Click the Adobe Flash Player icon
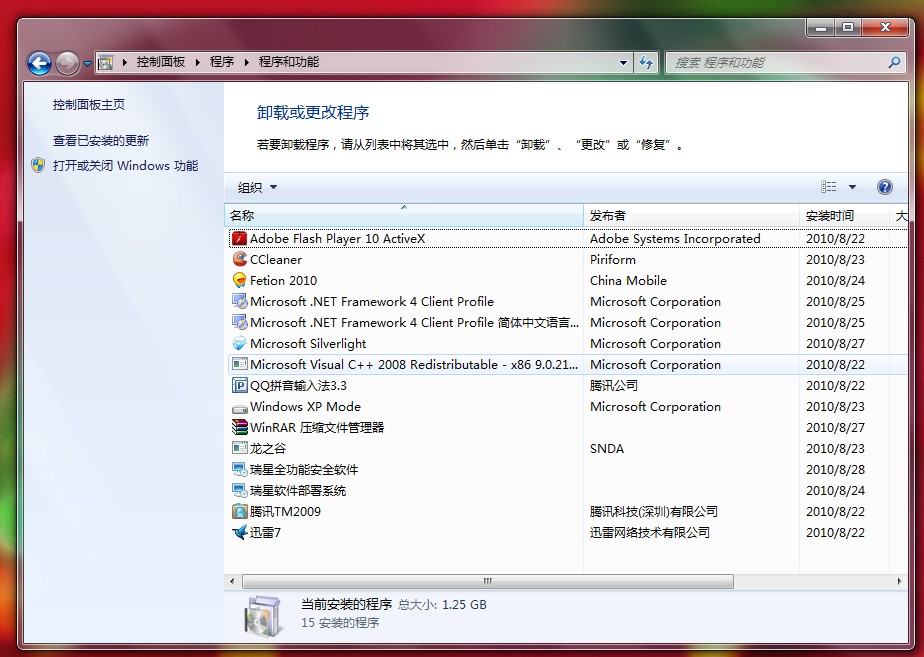924x657 pixels. (239, 239)
